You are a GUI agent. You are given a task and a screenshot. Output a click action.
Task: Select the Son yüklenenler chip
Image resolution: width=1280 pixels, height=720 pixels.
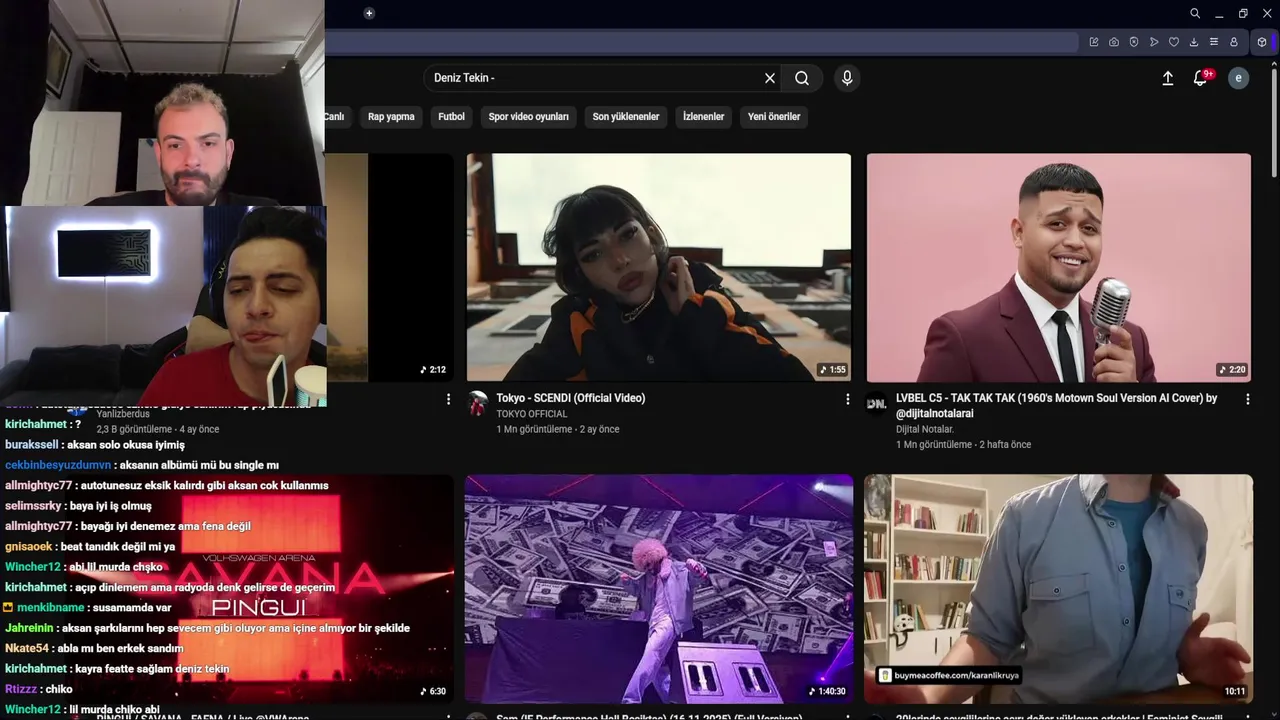pyautogui.click(x=626, y=117)
